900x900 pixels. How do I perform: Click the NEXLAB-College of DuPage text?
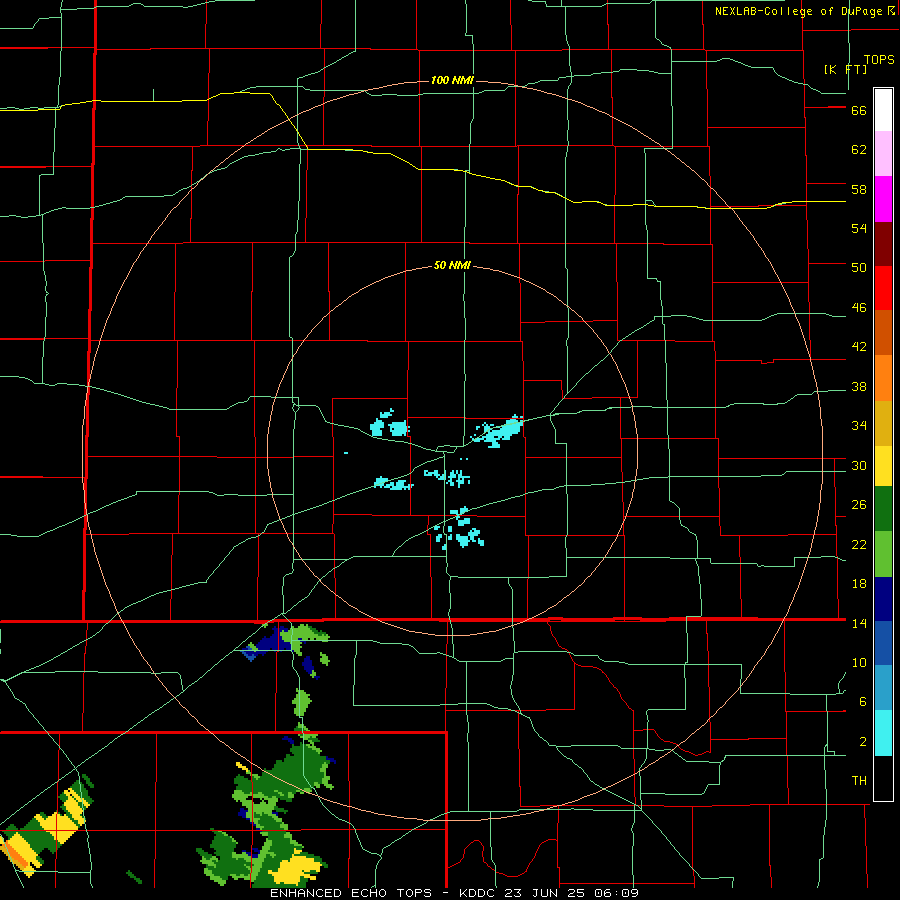(798, 11)
